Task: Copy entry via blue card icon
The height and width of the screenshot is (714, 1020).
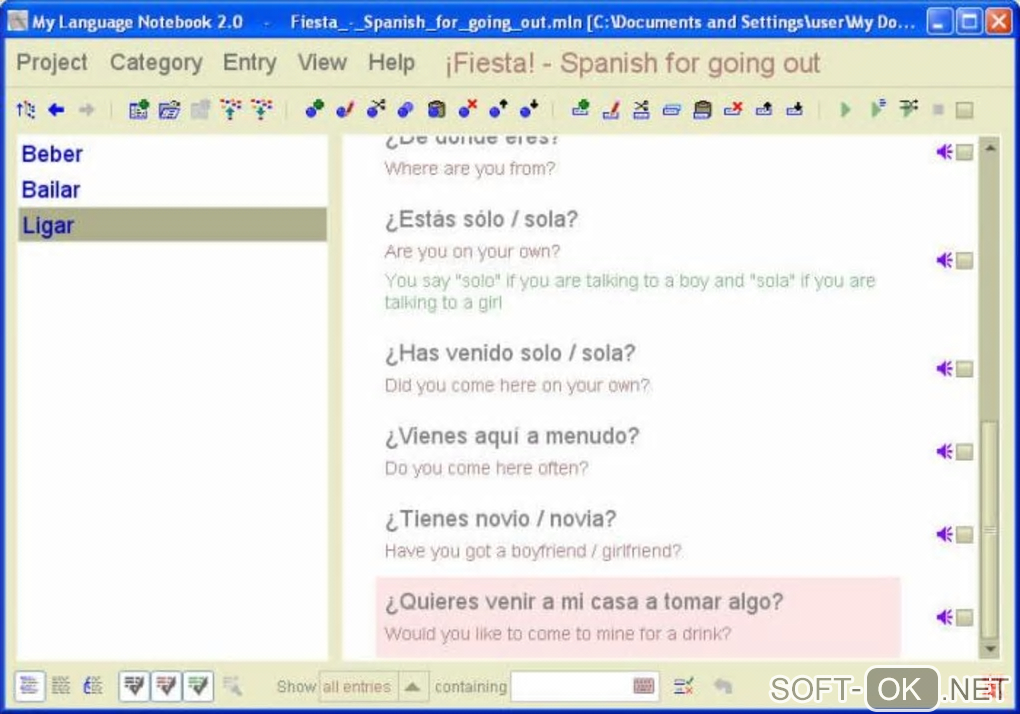Action: pos(672,110)
